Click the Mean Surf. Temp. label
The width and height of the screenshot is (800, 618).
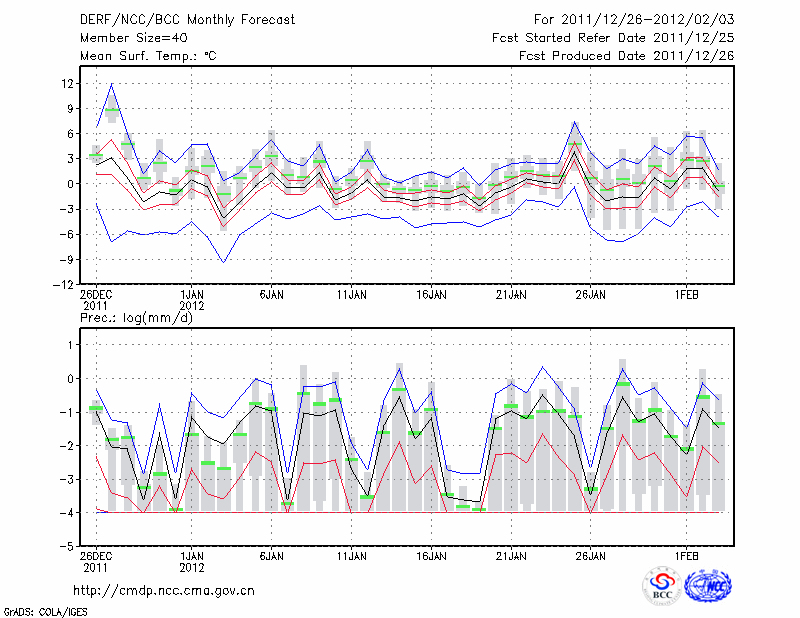tap(147, 57)
